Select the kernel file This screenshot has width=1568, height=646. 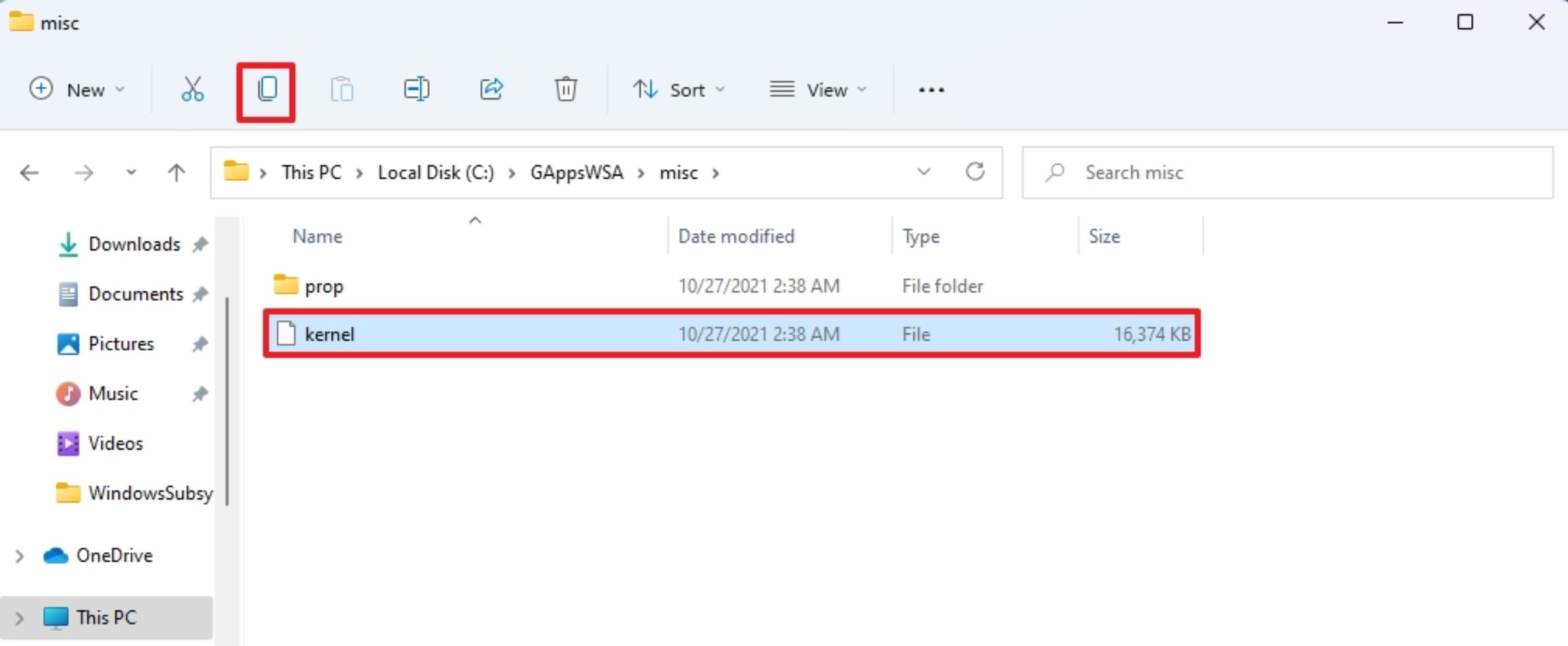tap(731, 334)
